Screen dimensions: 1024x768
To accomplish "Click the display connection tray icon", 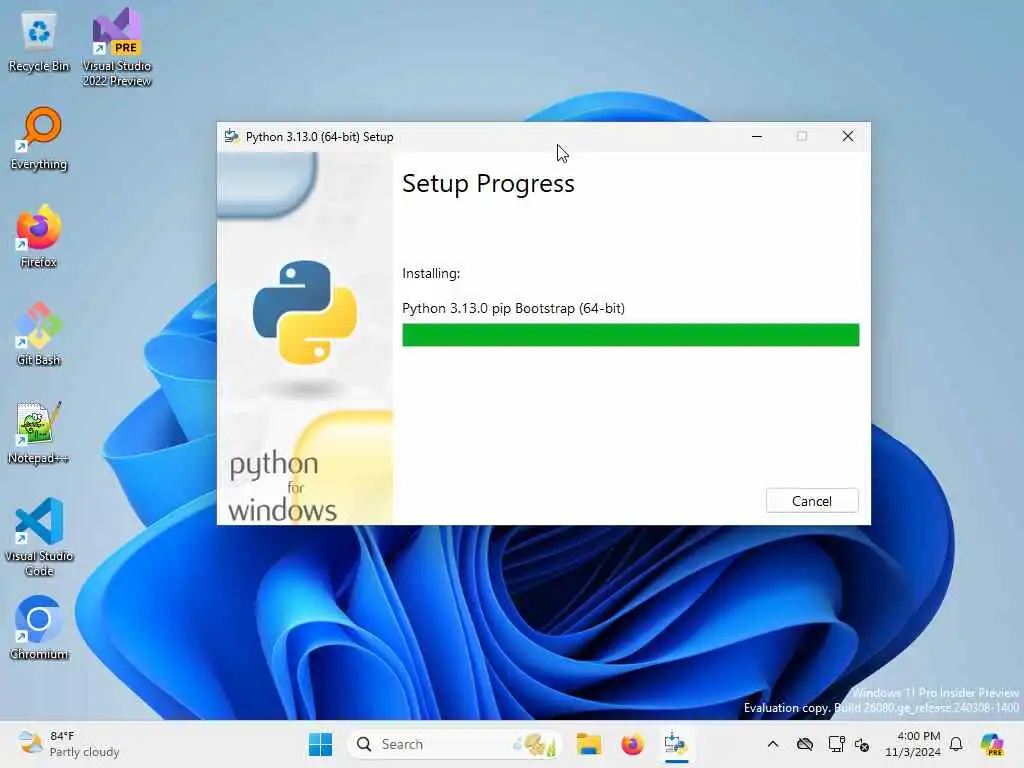I will [836, 744].
